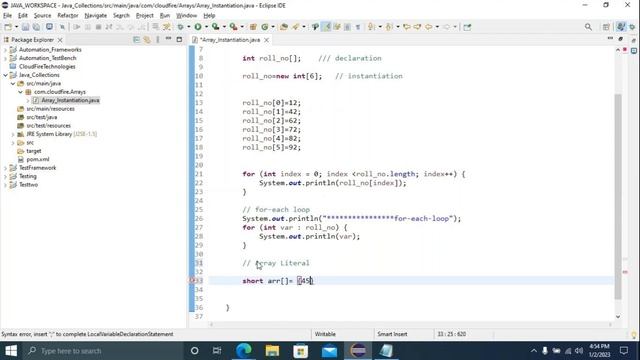
Task: Open the Debug dropdown arrow
Action: (x=189, y=27)
